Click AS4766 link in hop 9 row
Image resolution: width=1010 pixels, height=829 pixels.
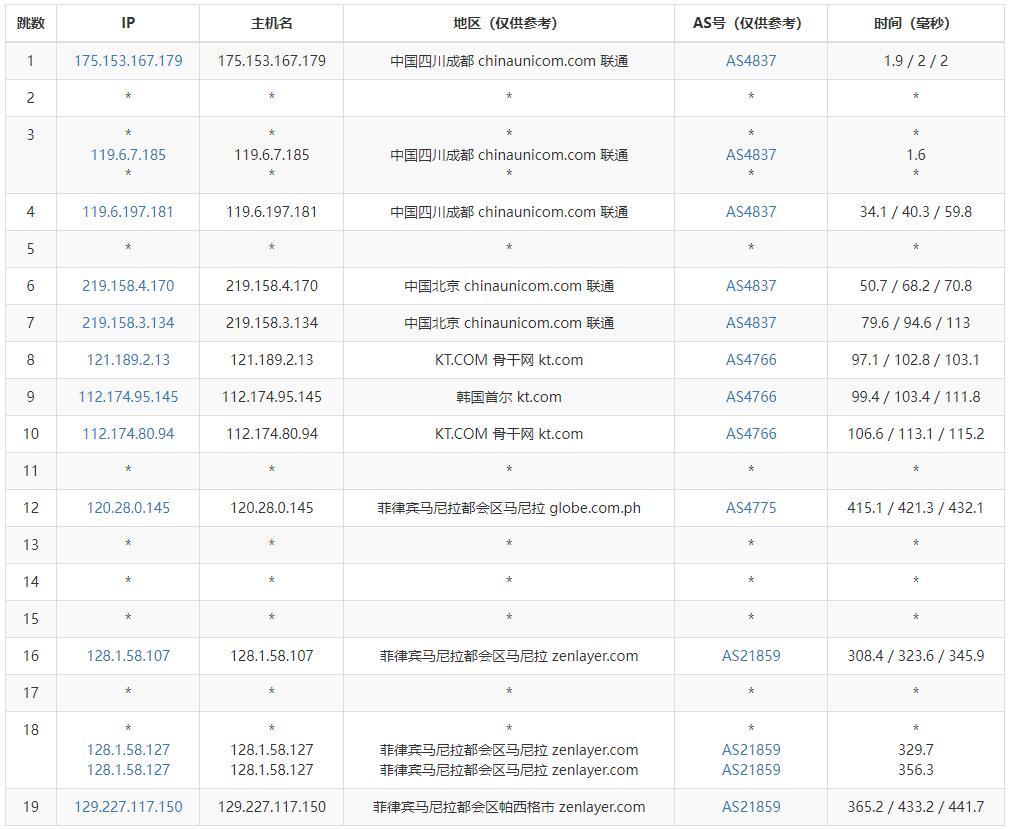pyautogui.click(x=751, y=397)
